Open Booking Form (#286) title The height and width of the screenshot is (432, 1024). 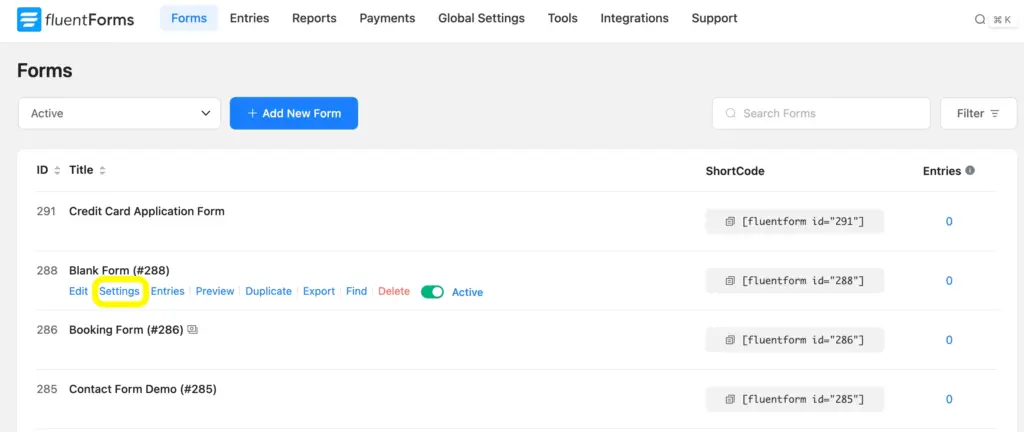(x=126, y=330)
